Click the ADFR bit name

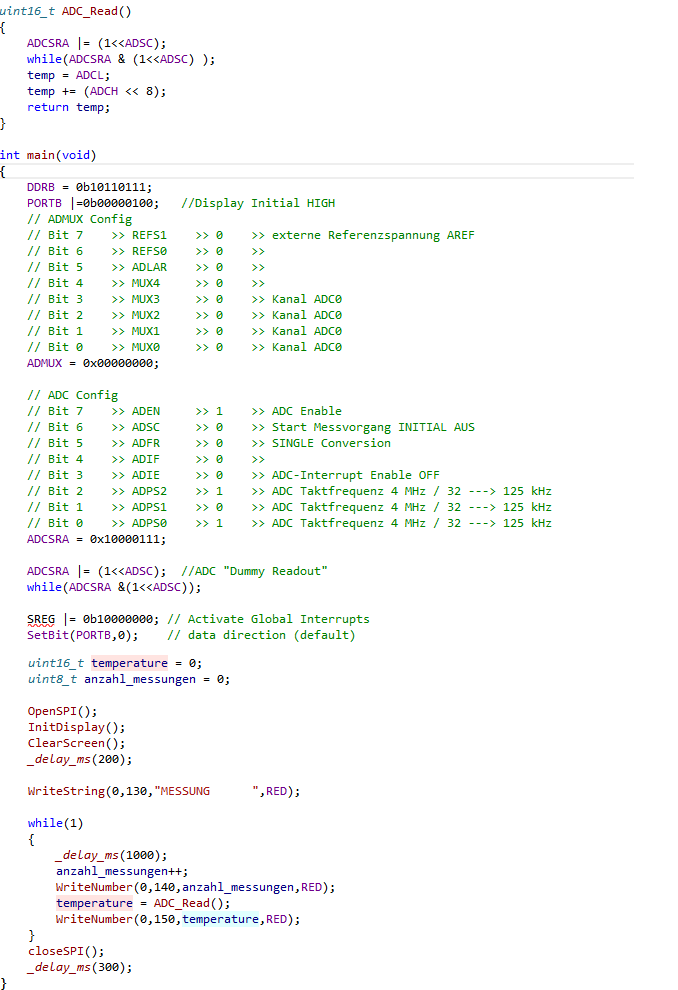[x=146, y=443]
